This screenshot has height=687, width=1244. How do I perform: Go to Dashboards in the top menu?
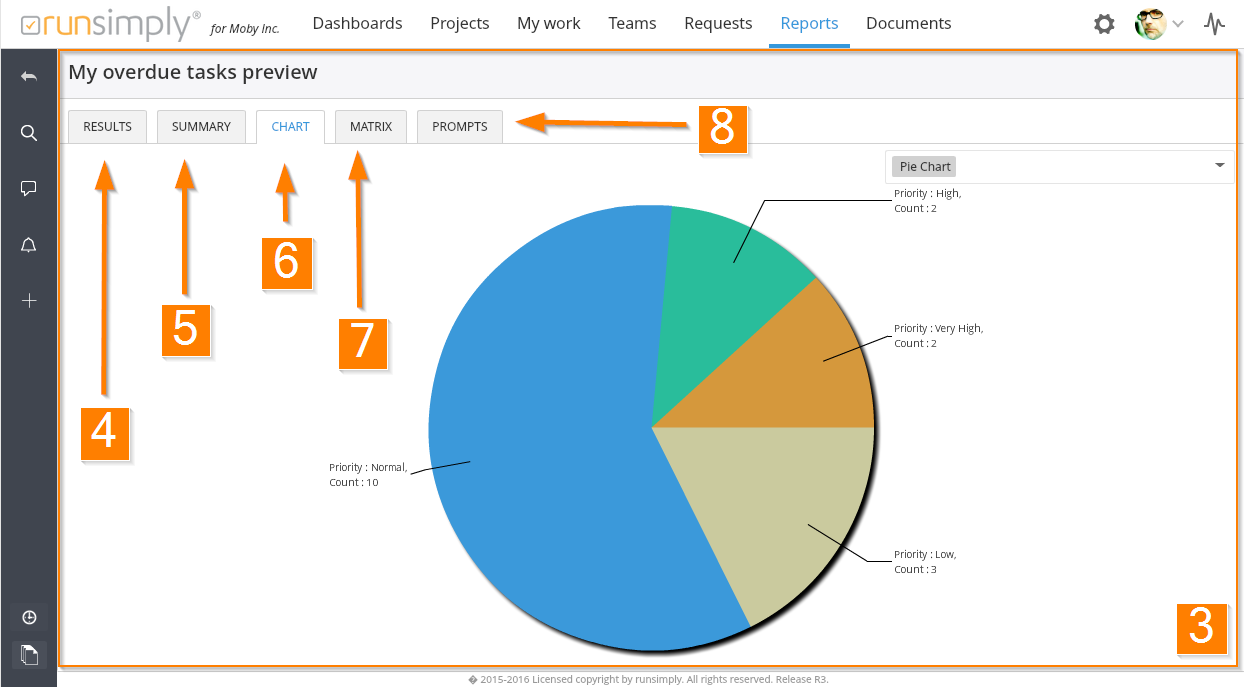(357, 23)
